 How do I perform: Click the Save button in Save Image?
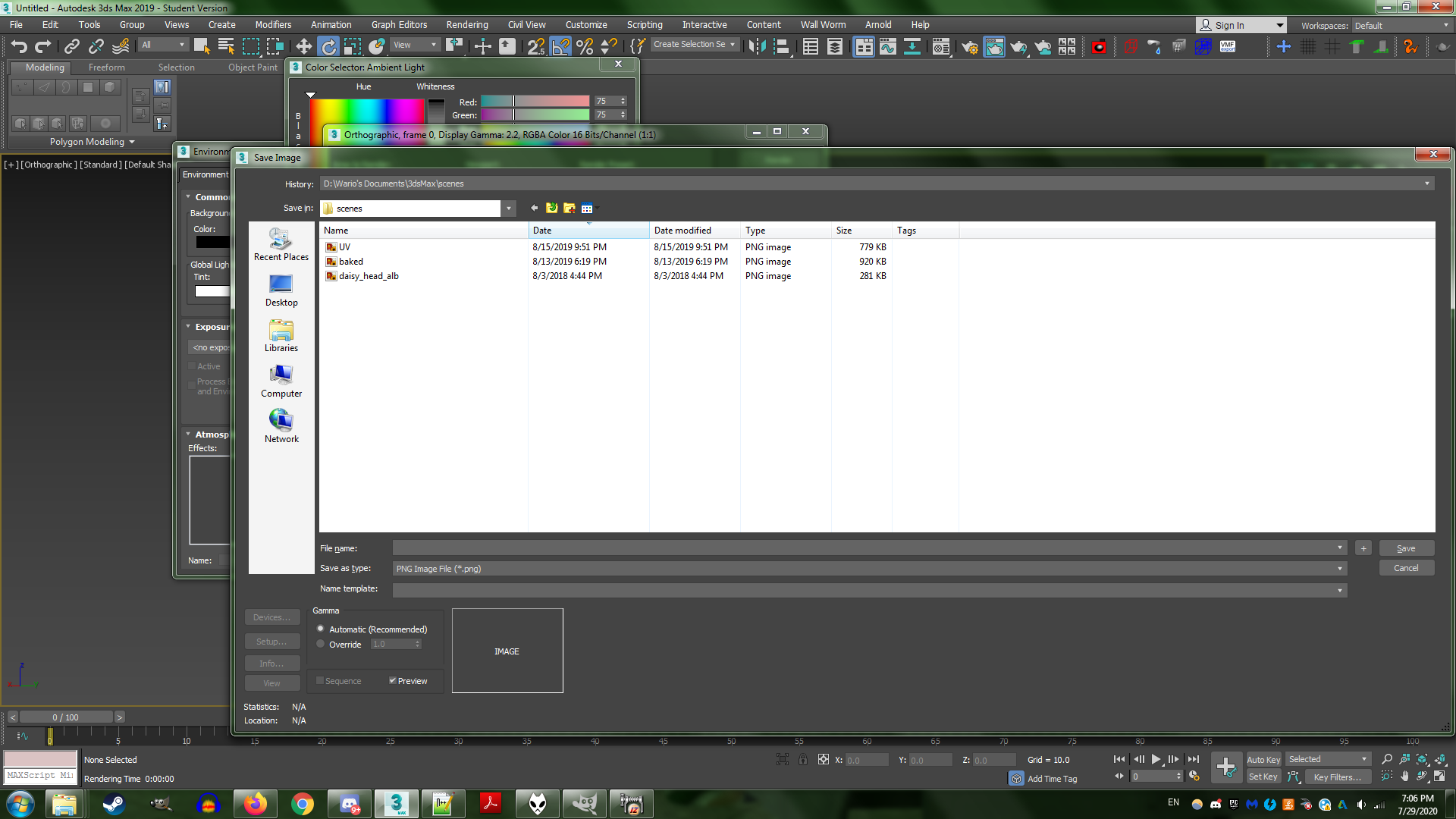tap(1406, 548)
